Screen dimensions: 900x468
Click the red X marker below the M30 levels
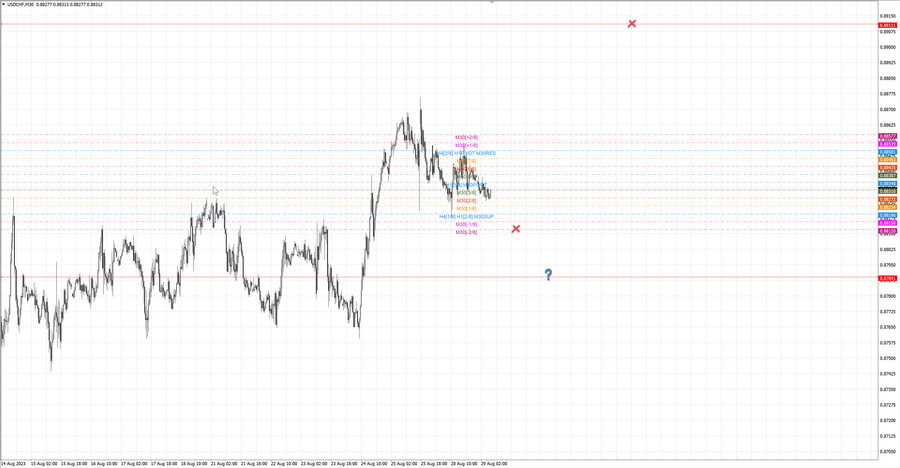click(515, 229)
